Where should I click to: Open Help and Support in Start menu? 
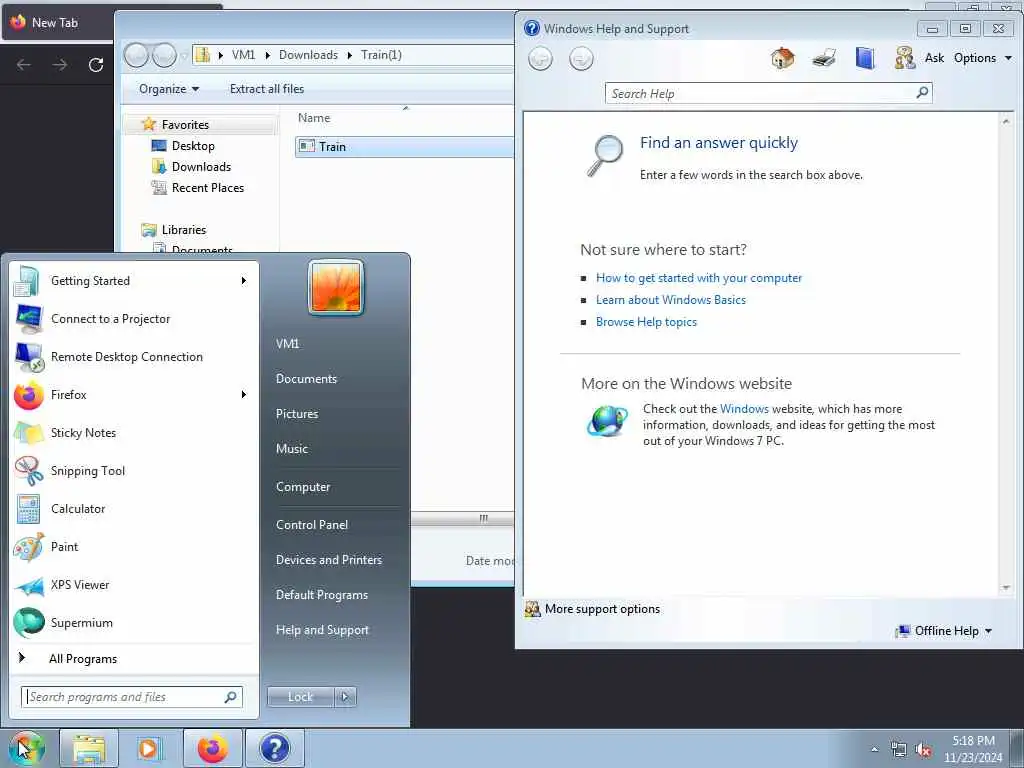pyautogui.click(x=322, y=630)
